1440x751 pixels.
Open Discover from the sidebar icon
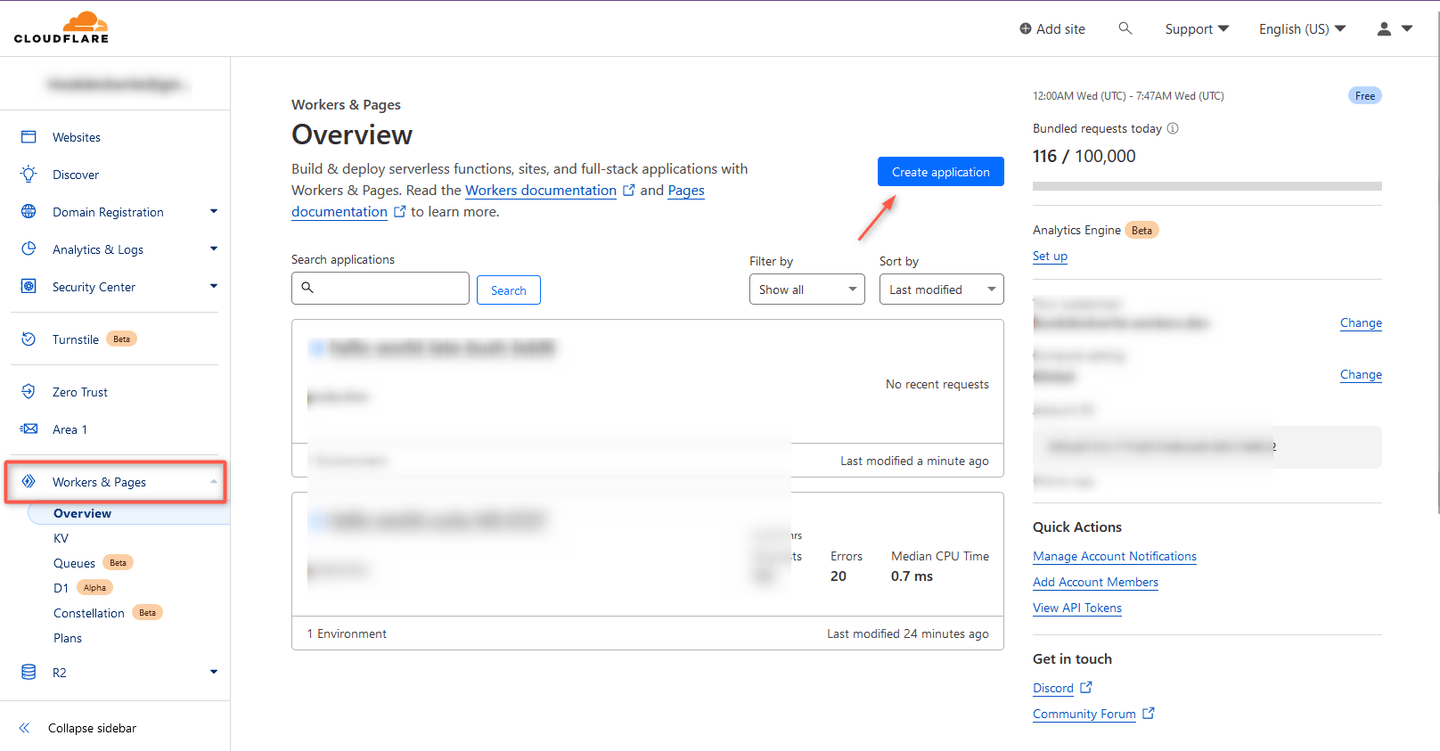click(28, 174)
